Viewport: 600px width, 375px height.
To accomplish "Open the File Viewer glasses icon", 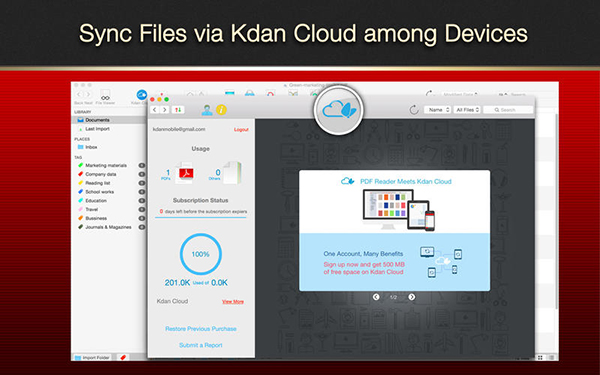I will point(105,96).
